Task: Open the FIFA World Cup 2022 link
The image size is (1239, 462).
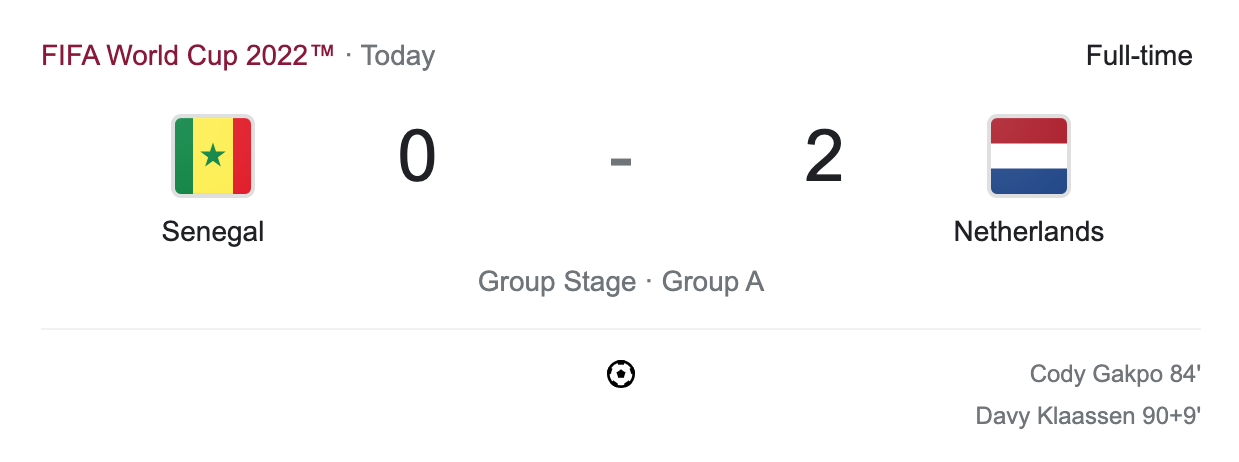Action: 187,55
